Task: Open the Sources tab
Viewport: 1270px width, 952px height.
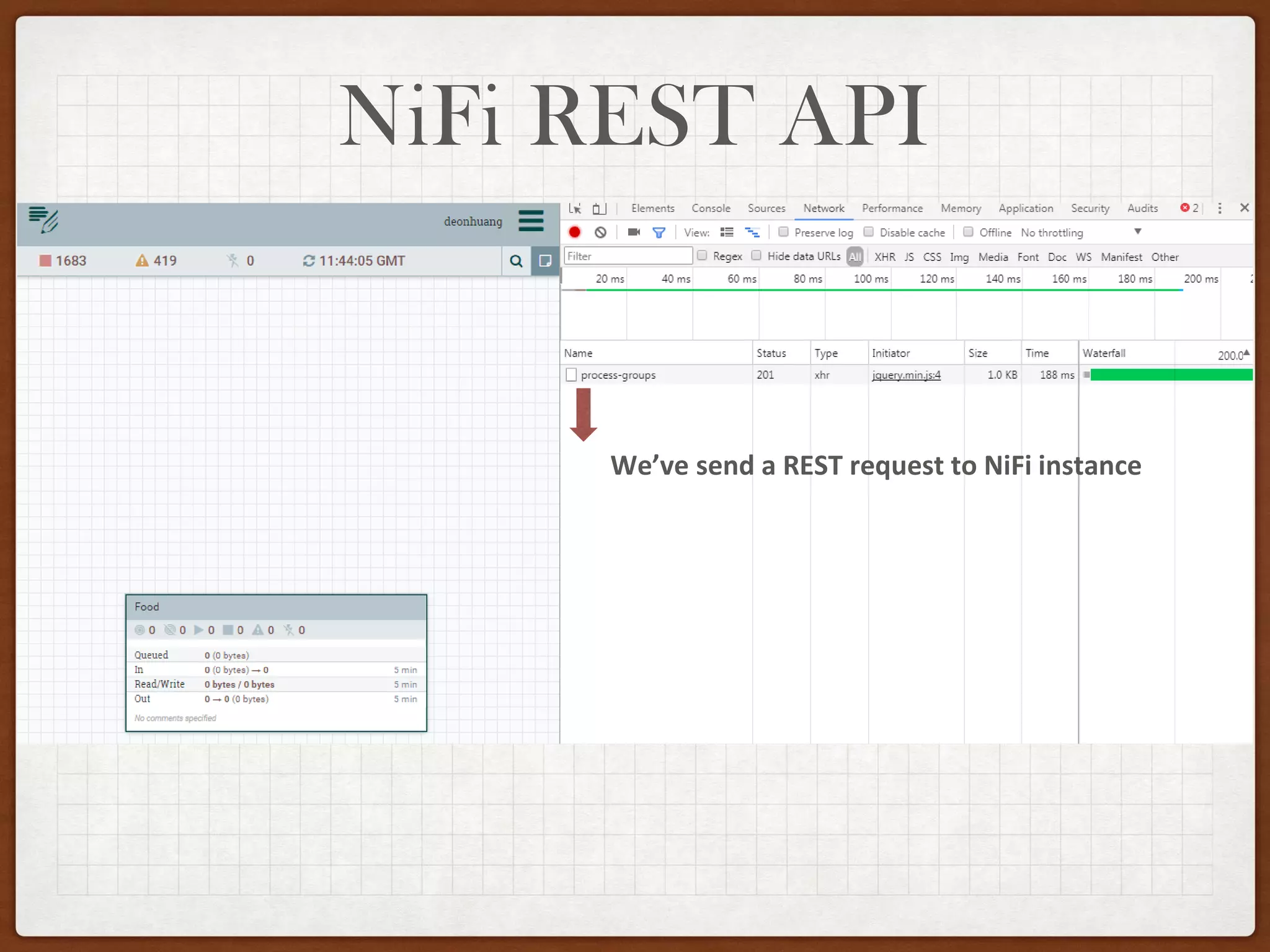Action: pos(766,208)
